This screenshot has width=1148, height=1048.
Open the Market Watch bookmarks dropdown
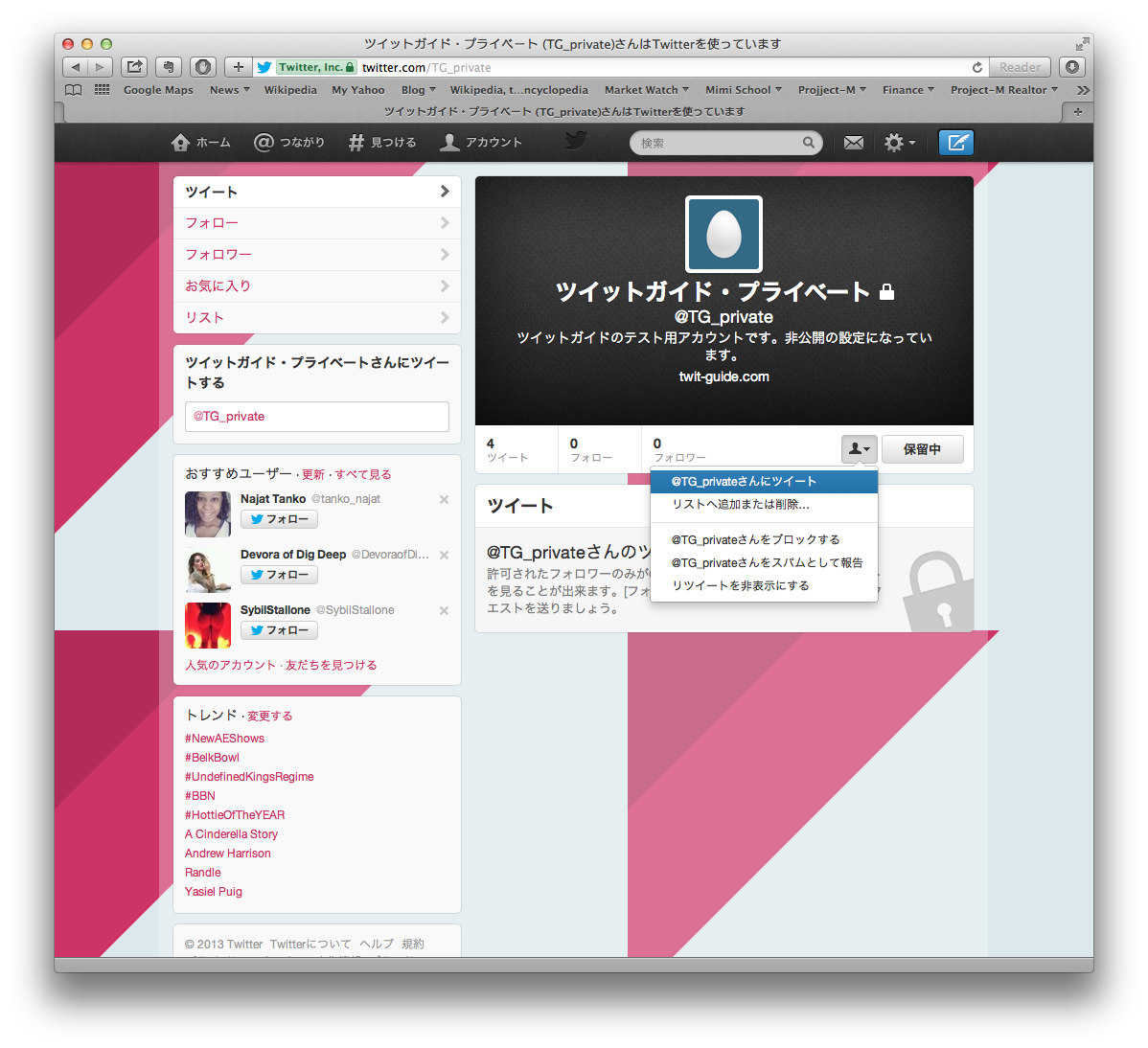click(x=647, y=90)
